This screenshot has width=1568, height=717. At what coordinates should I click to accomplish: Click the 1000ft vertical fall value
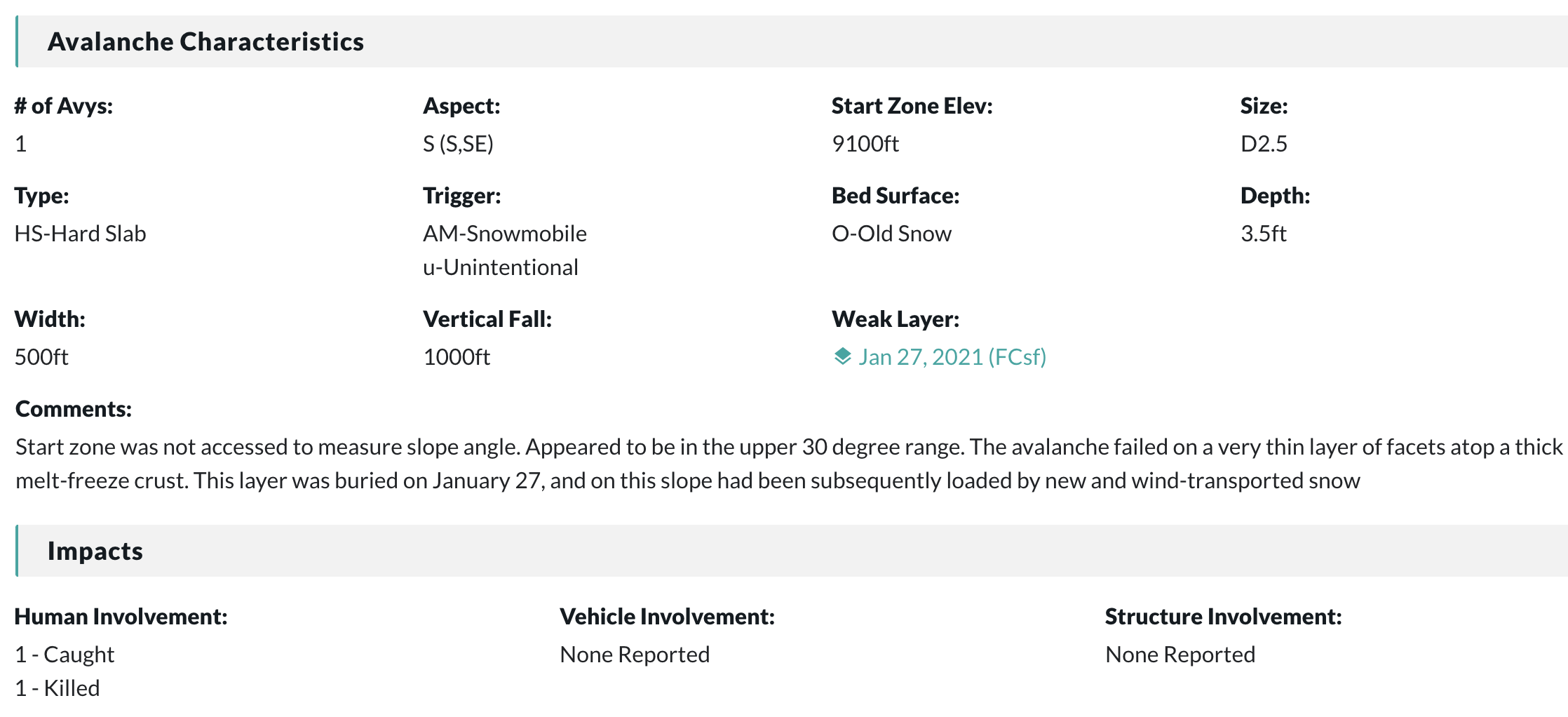coord(457,357)
